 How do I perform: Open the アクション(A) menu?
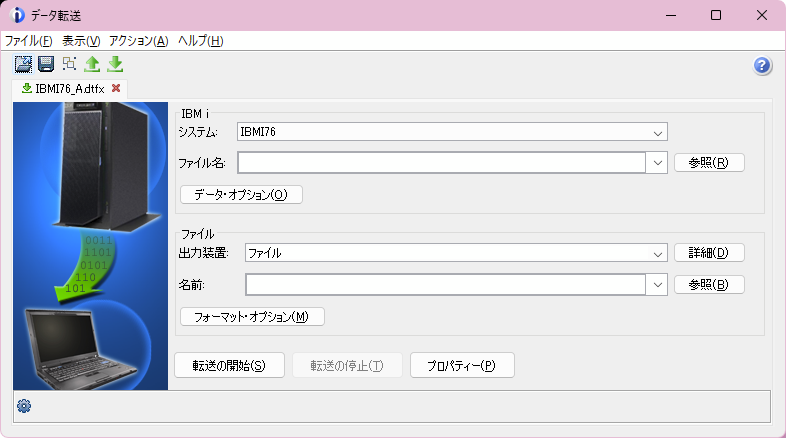(x=139, y=41)
